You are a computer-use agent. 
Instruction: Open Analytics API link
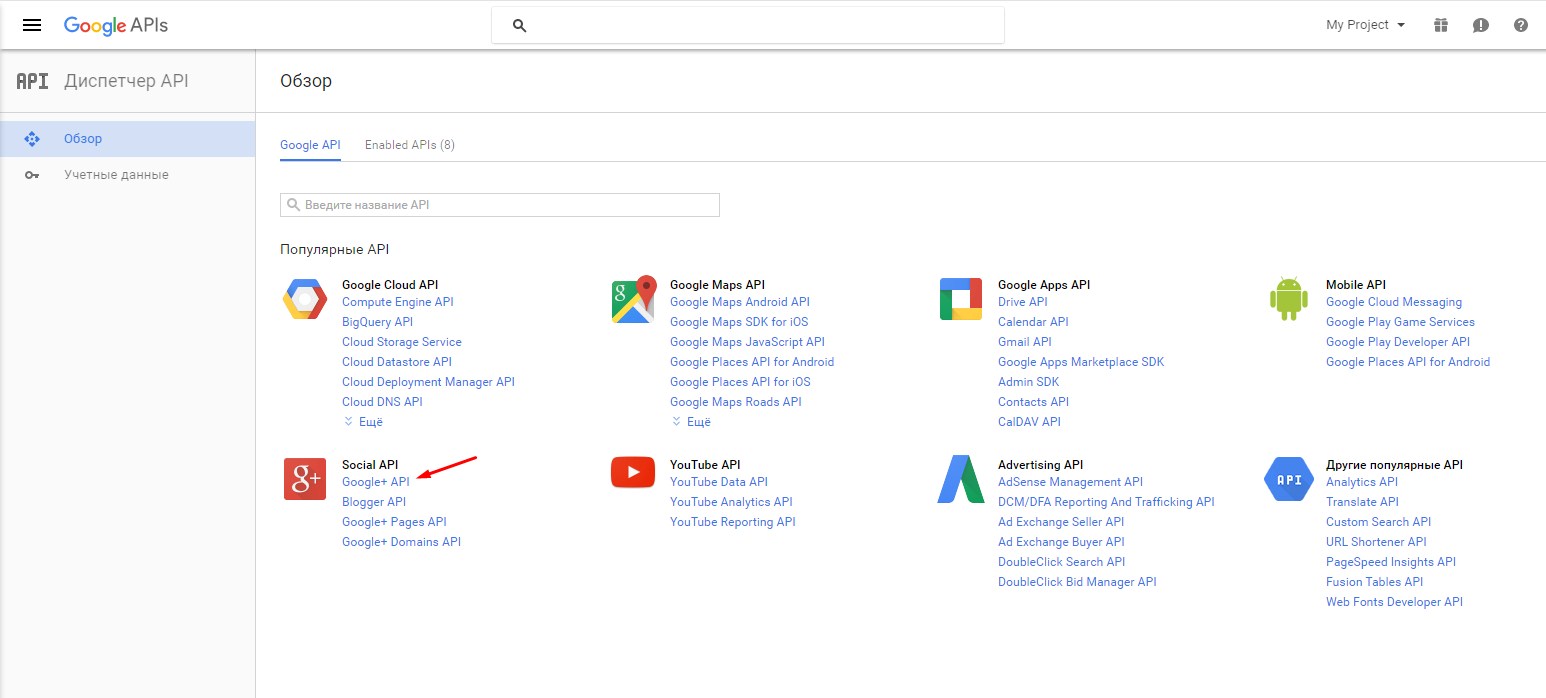[1362, 482]
